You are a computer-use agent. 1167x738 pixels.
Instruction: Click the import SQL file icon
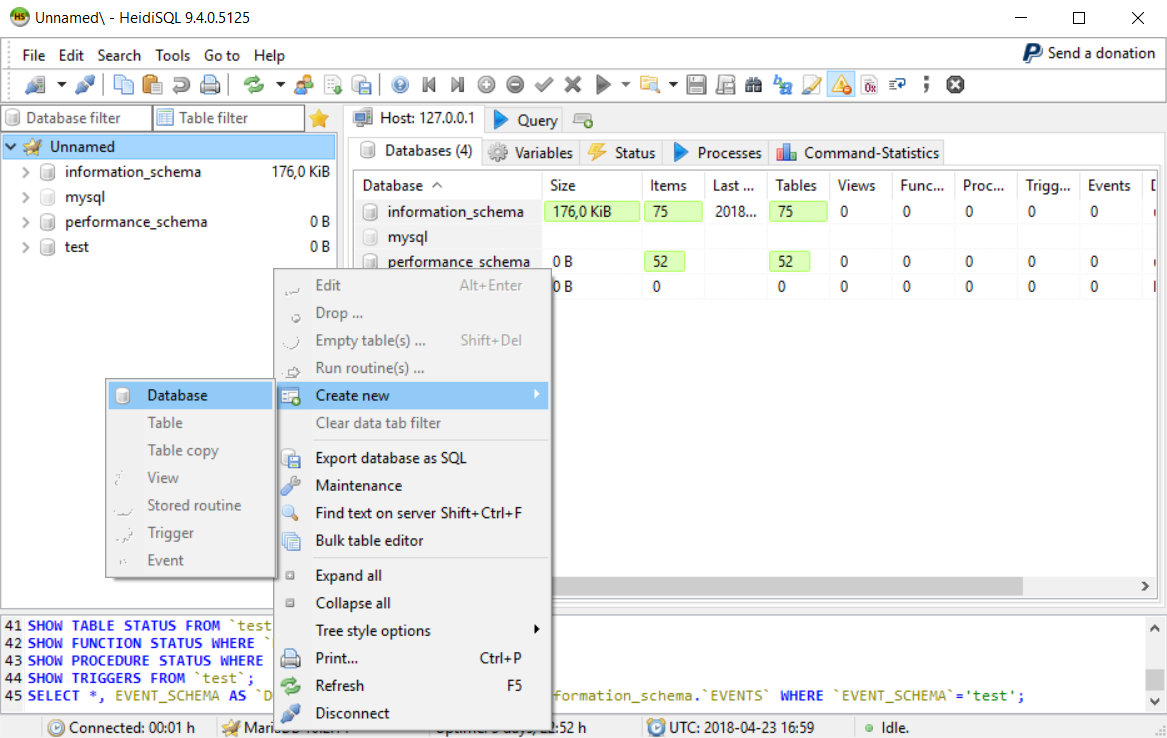tap(333, 85)
